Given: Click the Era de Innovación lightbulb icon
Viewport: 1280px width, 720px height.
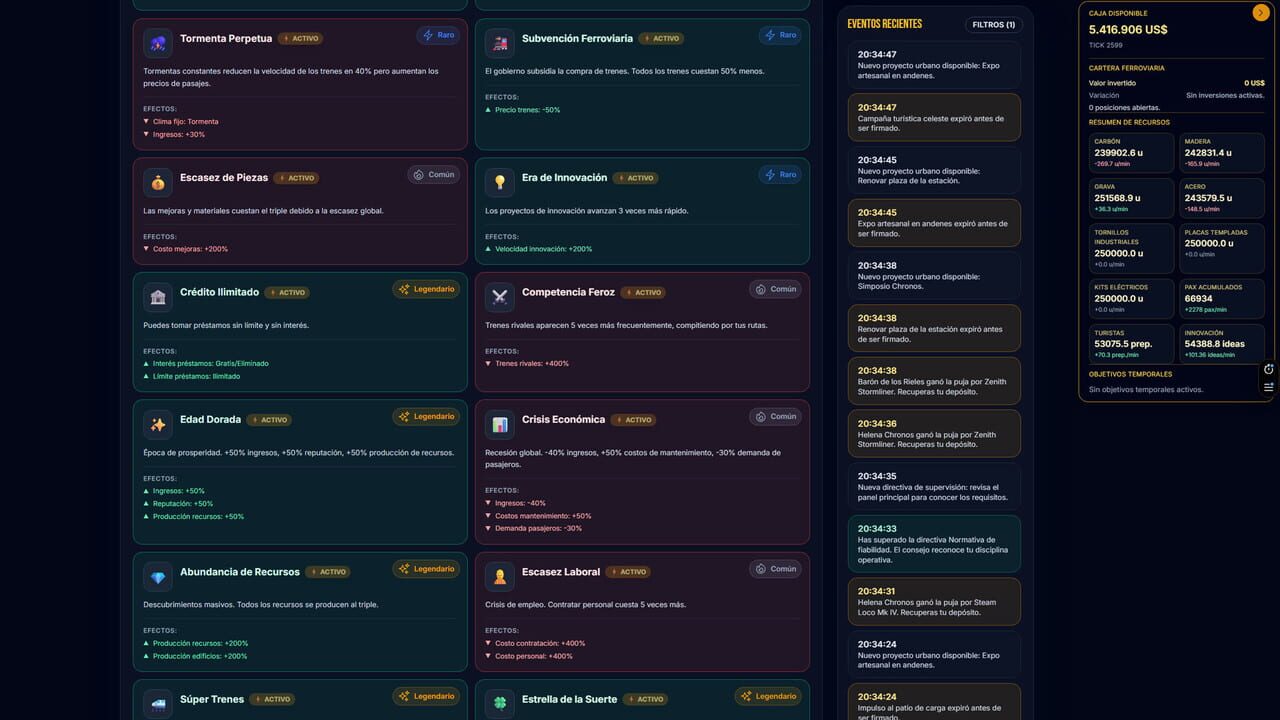Looking at the screenshot, I should (x=500, y=182).
